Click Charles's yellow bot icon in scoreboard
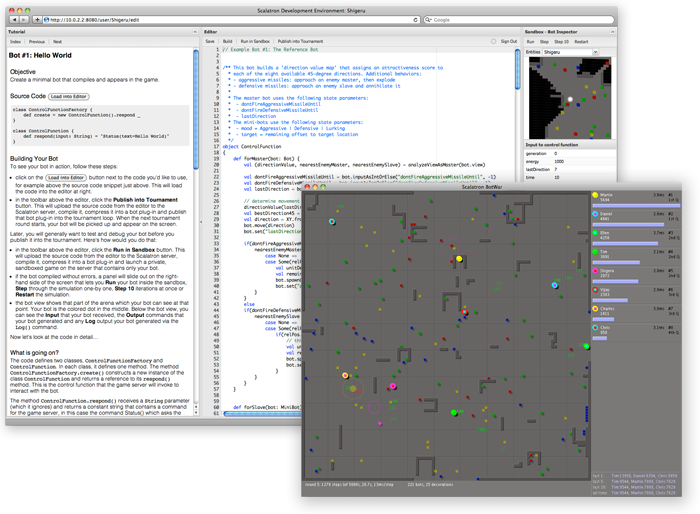The height and width of the screenshot is (514, 700). click(x=595, y=309)
